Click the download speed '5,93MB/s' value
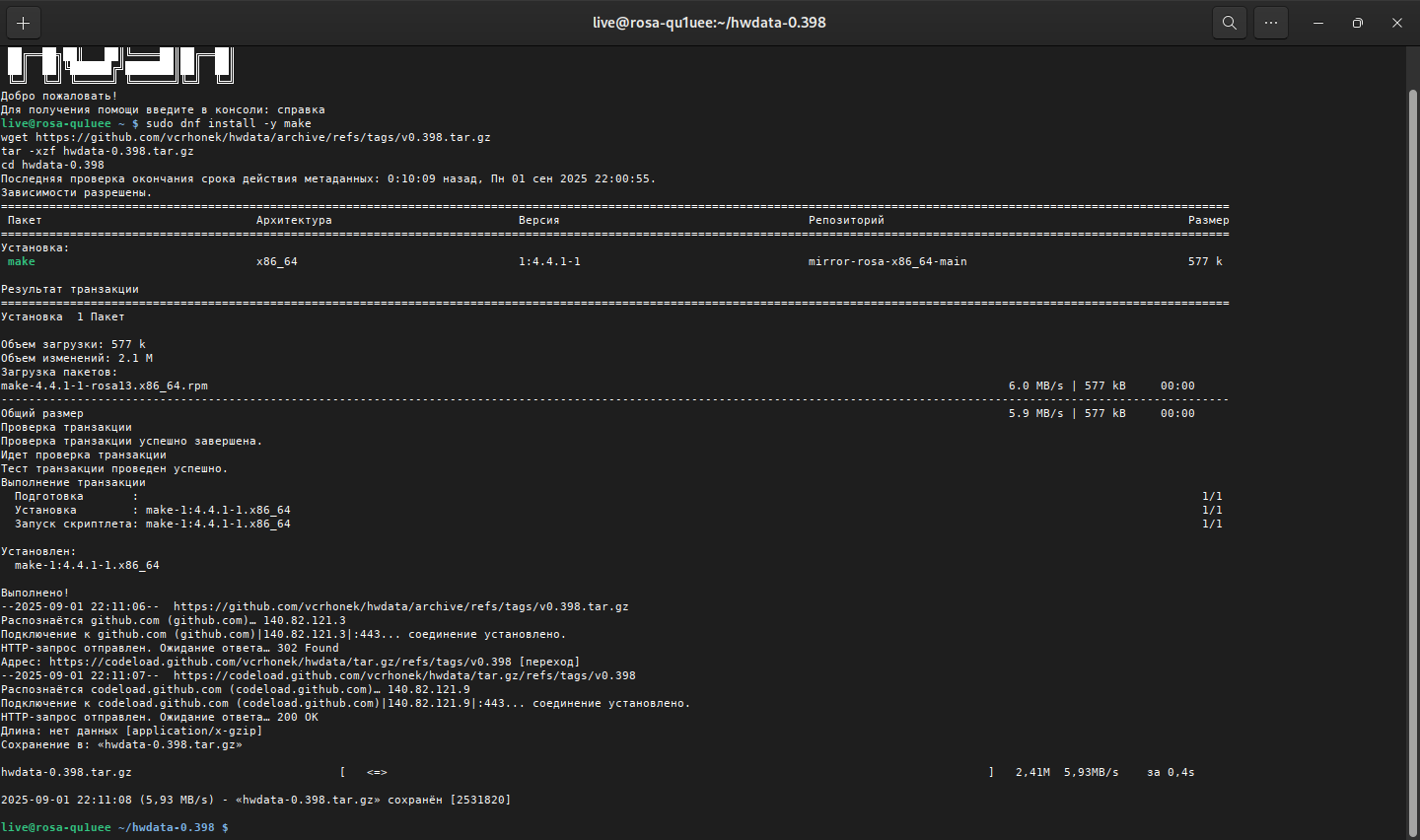Image resolution: width=1420 pixels, height=840 pixels. click(1091, 772)
